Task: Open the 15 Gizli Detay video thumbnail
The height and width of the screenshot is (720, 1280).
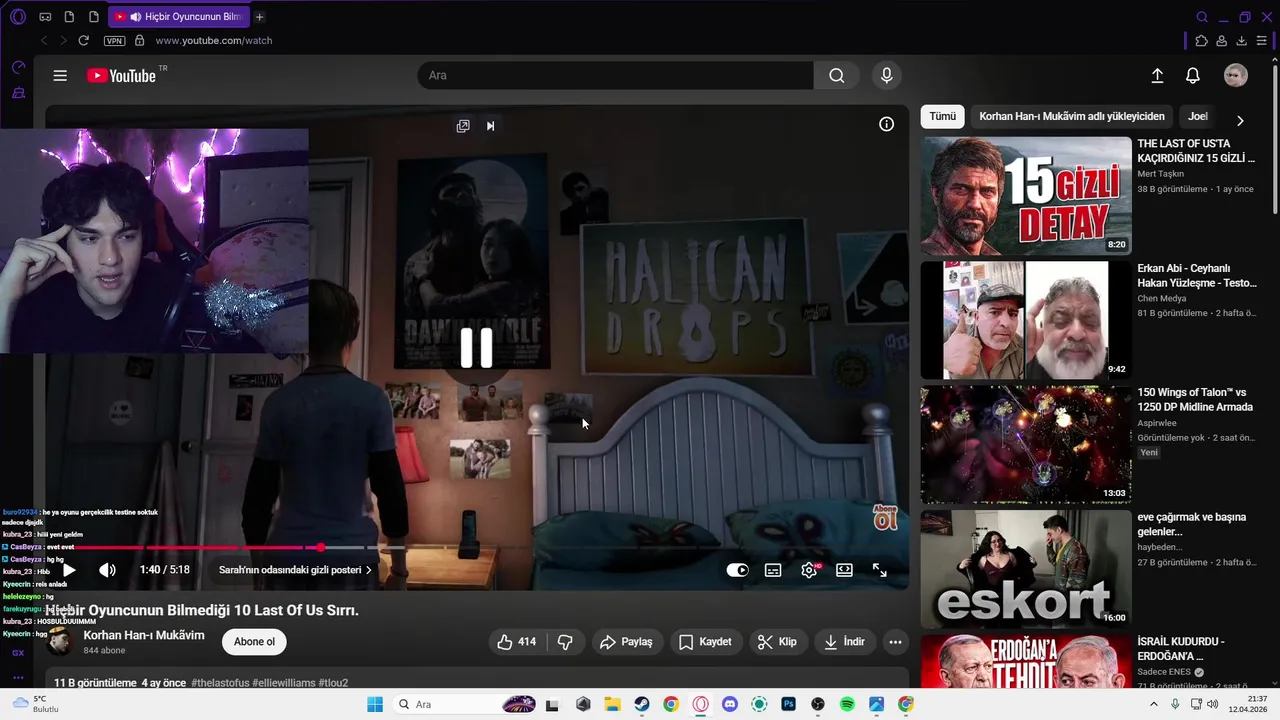Action: click(1026, 196)
